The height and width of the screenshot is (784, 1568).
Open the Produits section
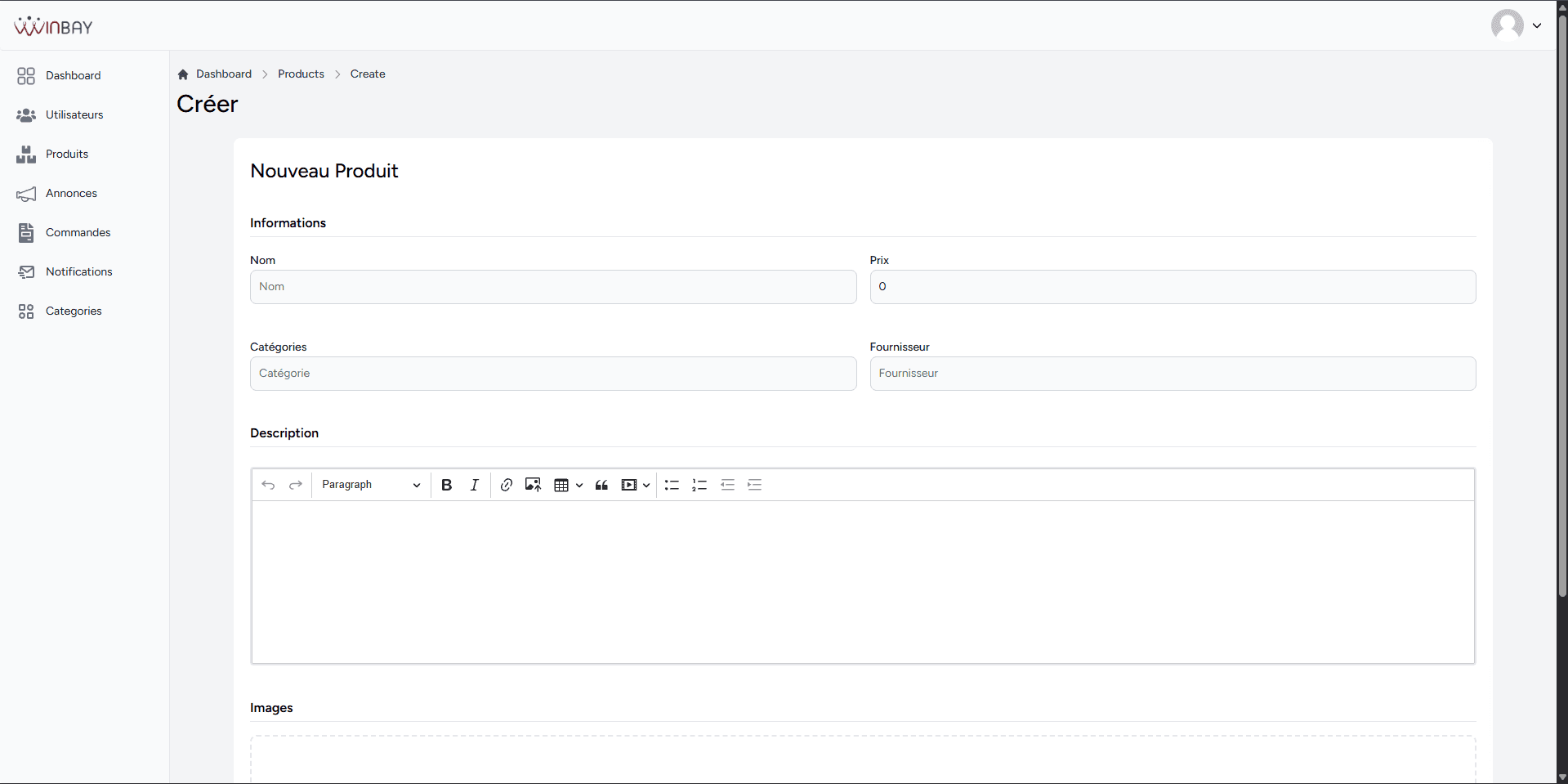tap(67, 154)
